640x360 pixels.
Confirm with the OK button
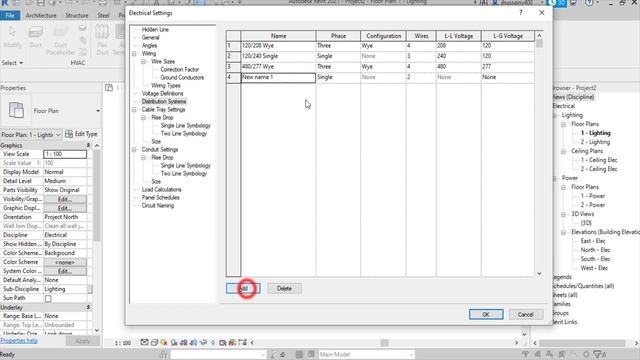point(486,314)
